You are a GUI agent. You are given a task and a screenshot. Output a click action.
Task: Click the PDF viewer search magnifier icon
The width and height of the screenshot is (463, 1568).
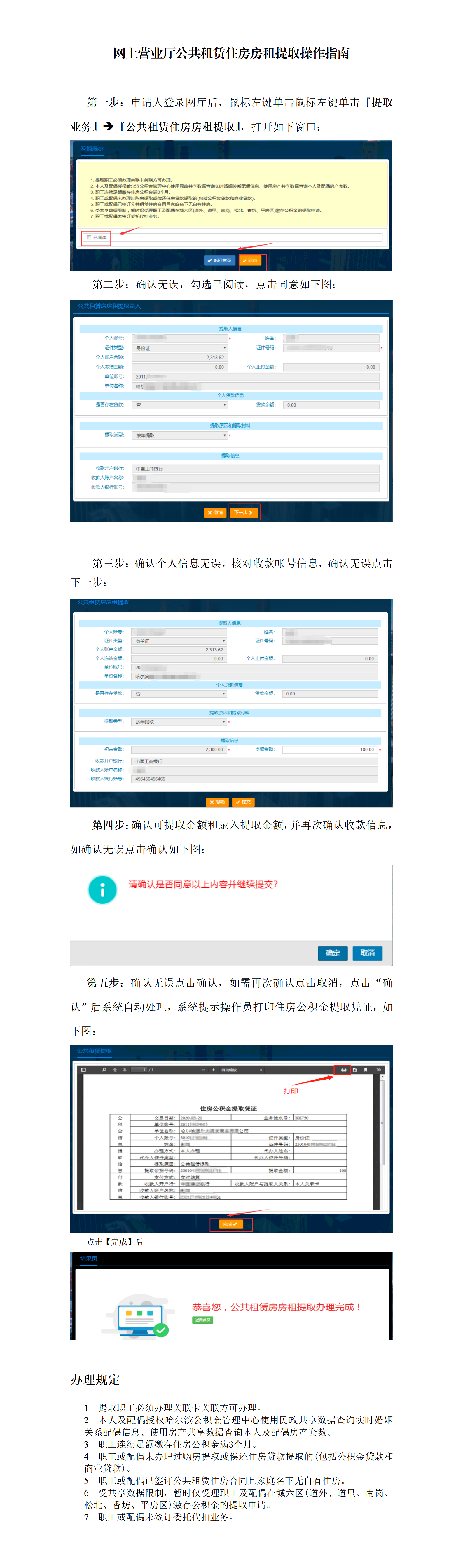(104, 1069)
